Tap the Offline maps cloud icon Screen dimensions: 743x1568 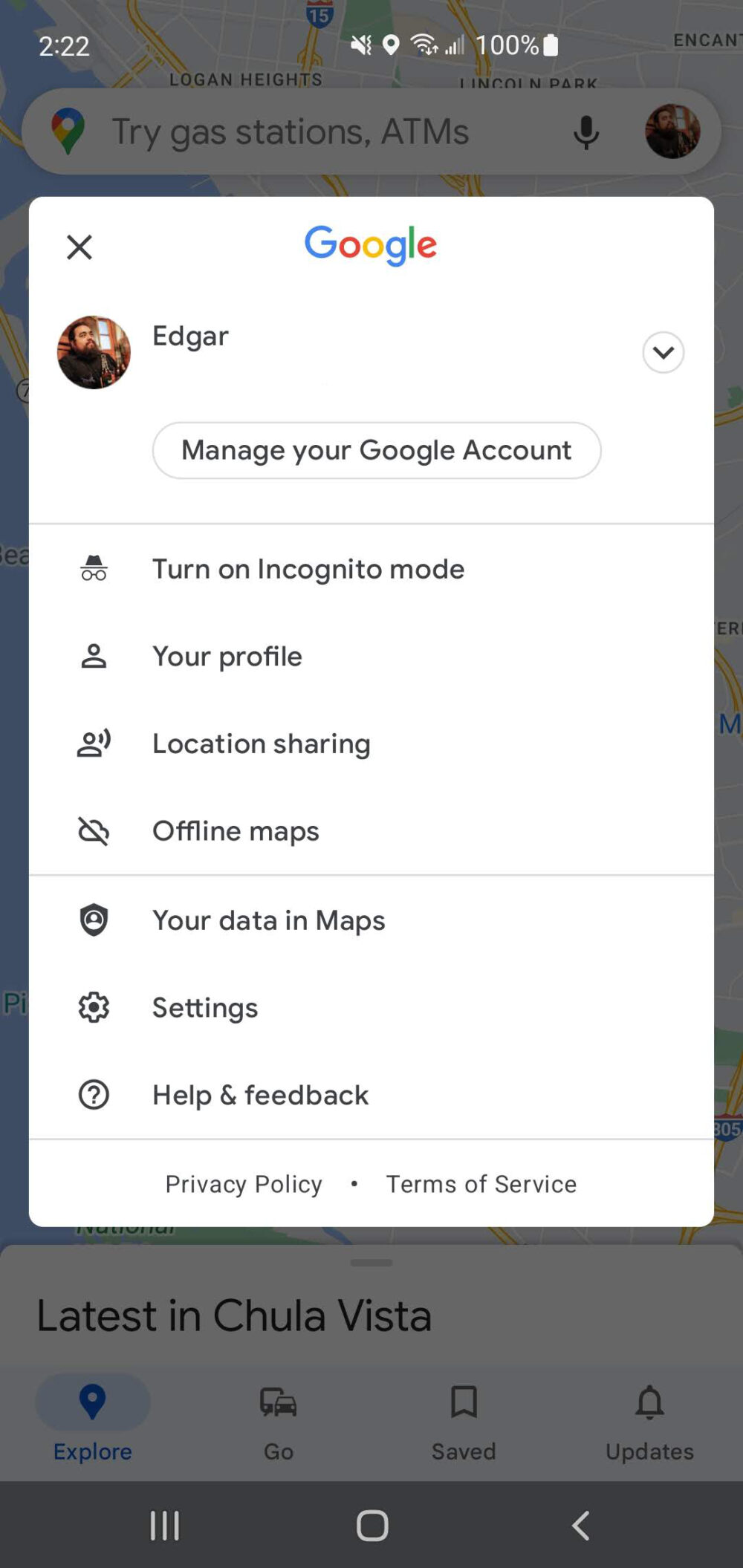click(x=94, y=831)
